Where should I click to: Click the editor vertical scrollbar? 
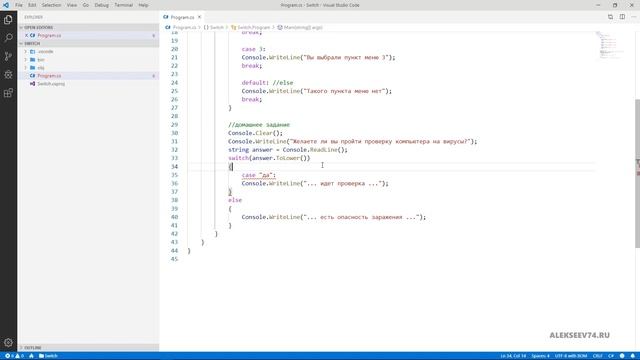coord(637,173)
